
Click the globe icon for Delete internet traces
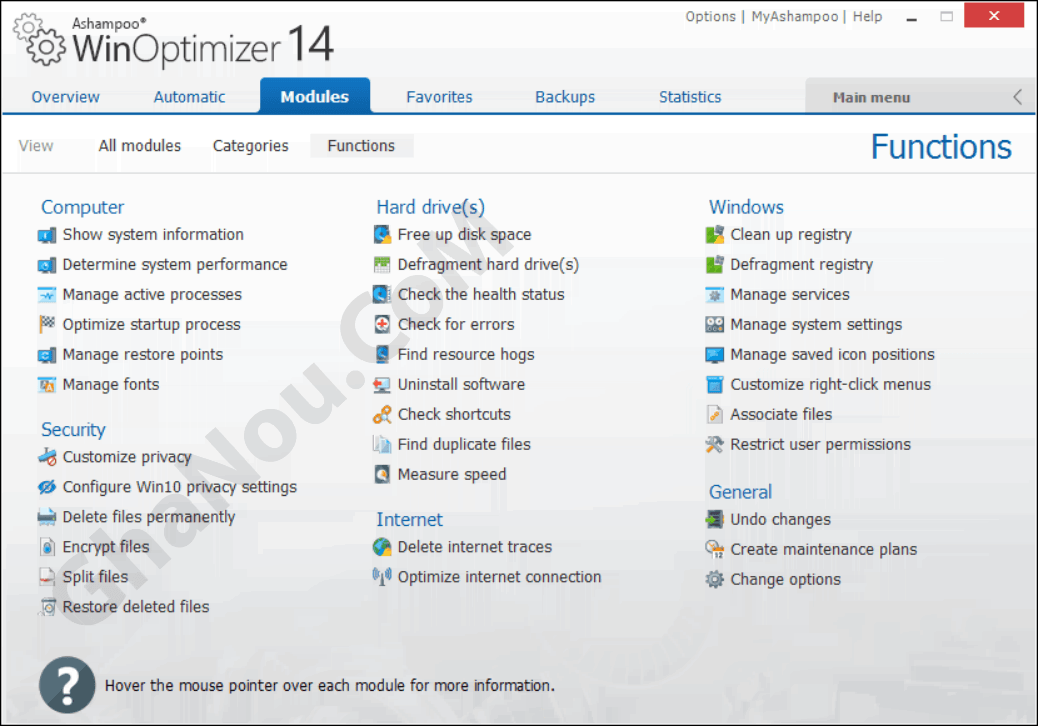tap(382, 547)
